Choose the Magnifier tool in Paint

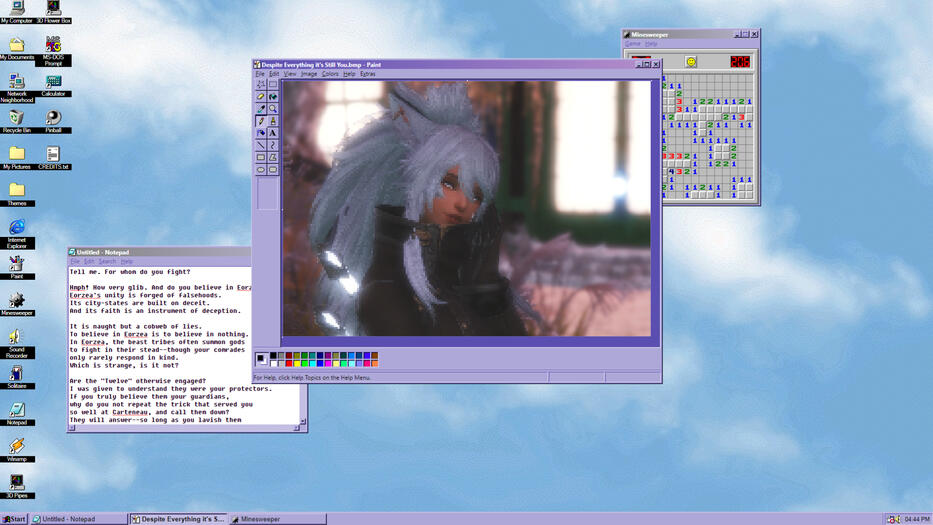pos(273,109)
